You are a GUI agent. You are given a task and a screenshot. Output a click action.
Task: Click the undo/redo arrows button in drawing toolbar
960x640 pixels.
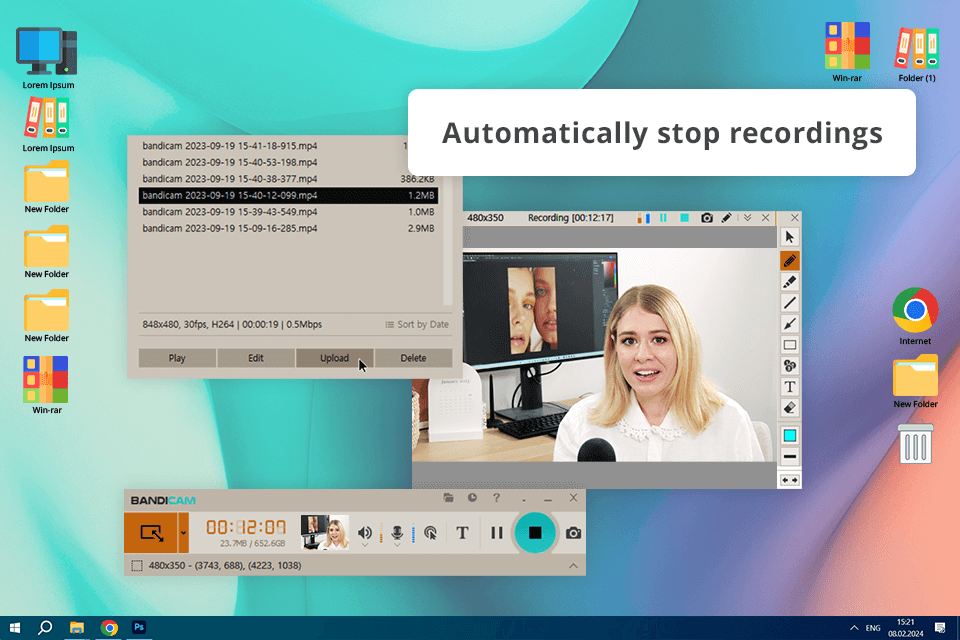click(x=789, y=480)
